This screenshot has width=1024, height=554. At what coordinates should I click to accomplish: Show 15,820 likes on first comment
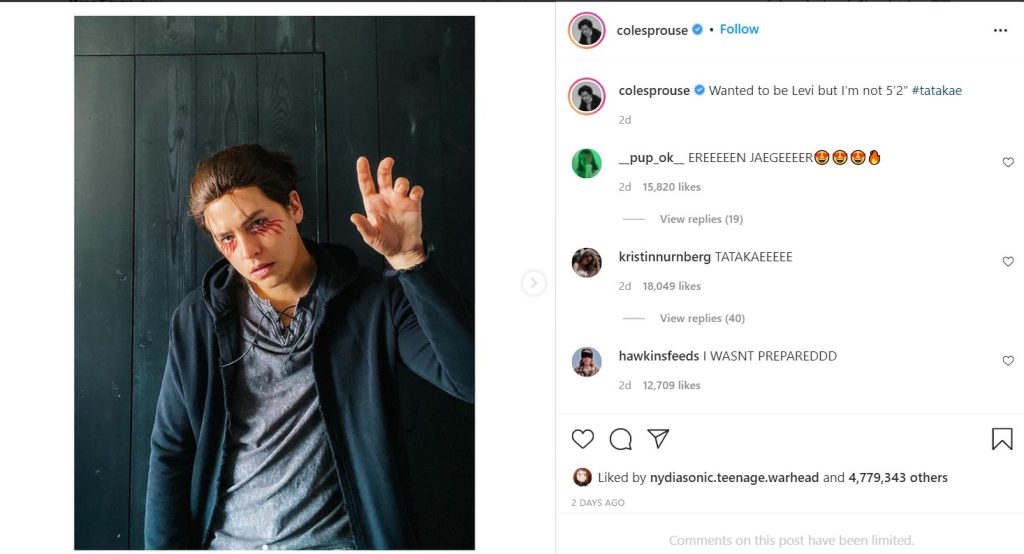pos(670,187)
